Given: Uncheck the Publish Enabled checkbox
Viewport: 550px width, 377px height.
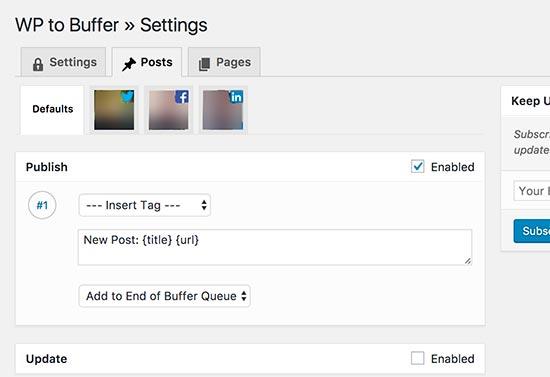Looking at the screenshot, I should 417,167.
